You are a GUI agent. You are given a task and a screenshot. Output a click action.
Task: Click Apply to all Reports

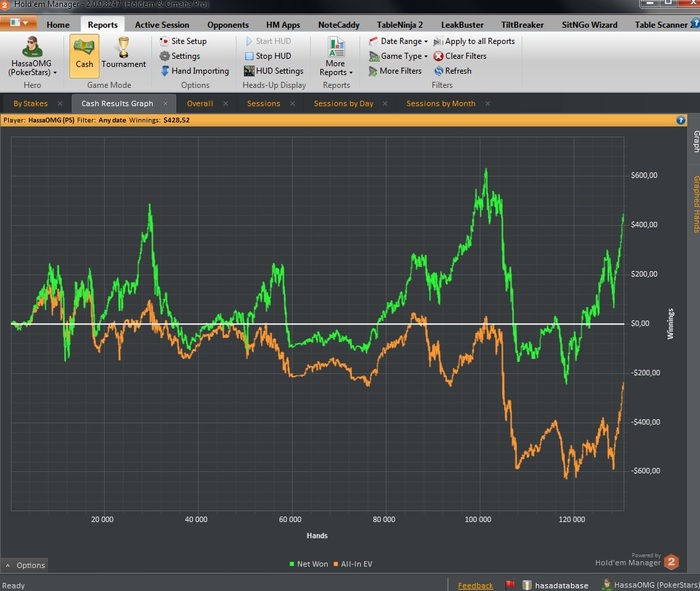(x=479, y=41)
